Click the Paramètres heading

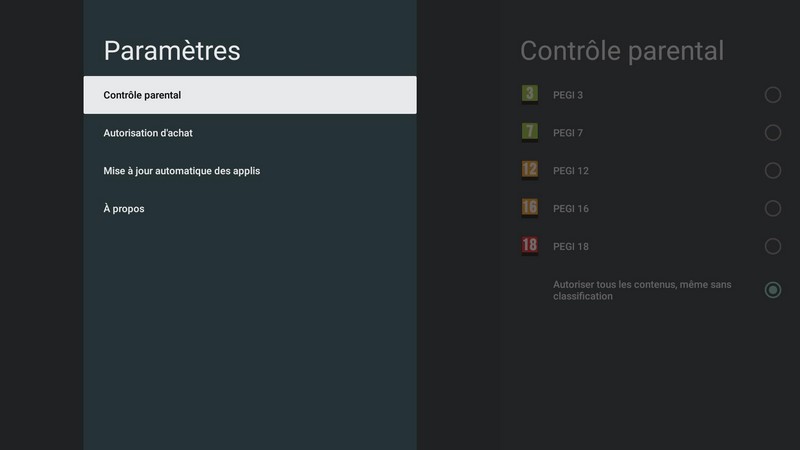tap(172, 50)
